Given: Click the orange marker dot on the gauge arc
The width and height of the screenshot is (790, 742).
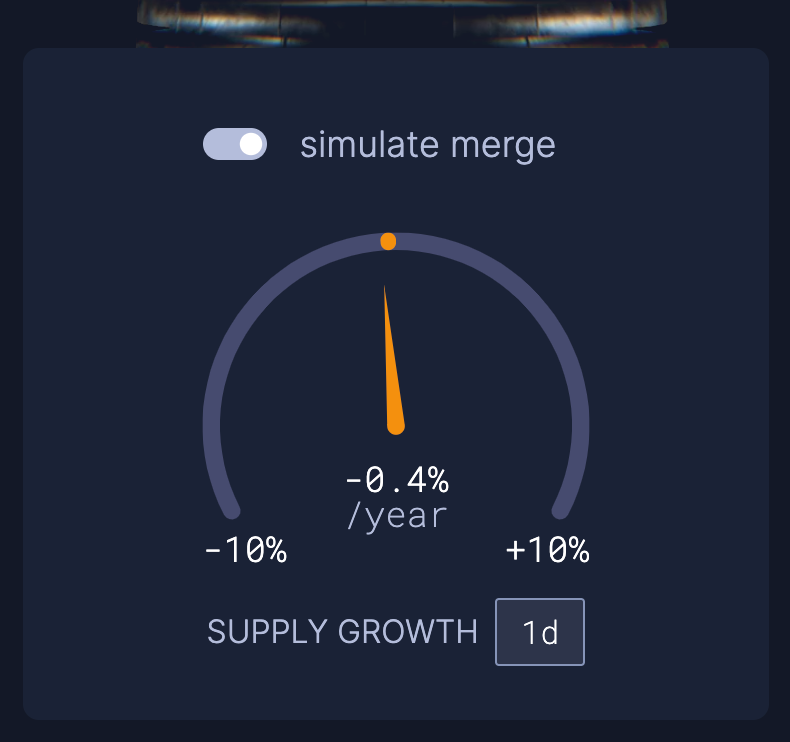Looking at the screenshot, I should click(x=389, y=241).
